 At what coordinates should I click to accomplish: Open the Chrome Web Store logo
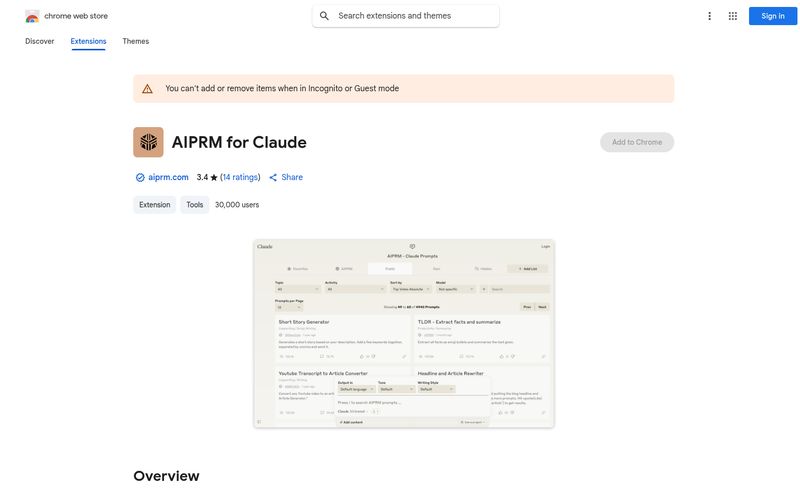click(32, 16)
